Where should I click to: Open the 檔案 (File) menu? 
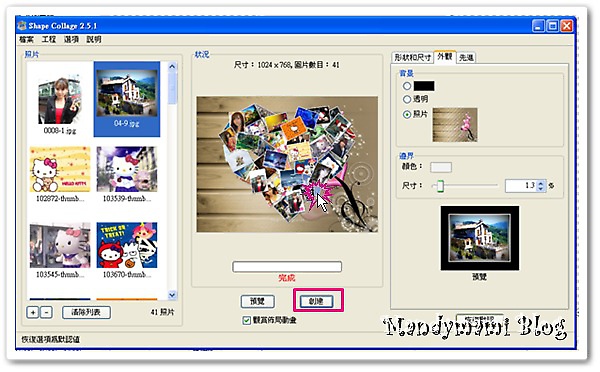[x=26, y=39]
